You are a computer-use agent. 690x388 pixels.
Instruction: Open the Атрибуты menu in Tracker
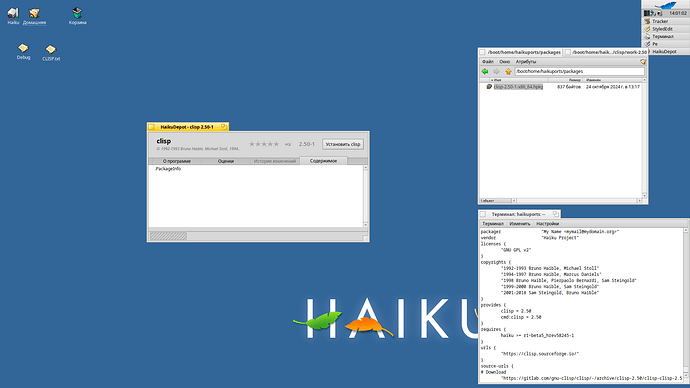click(x=526, y=62)
